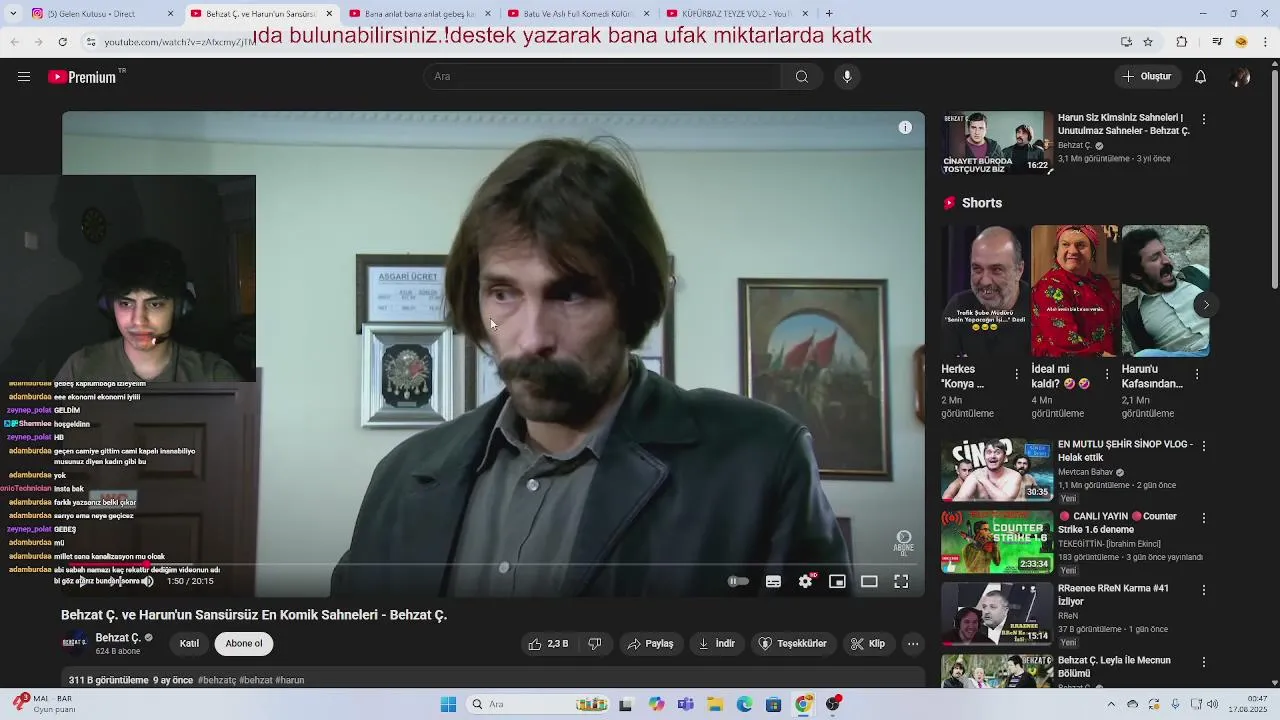Open Microsoft Store from taskbar
The width and height of the screenshot is (1280, 720).
click(773, 704)
